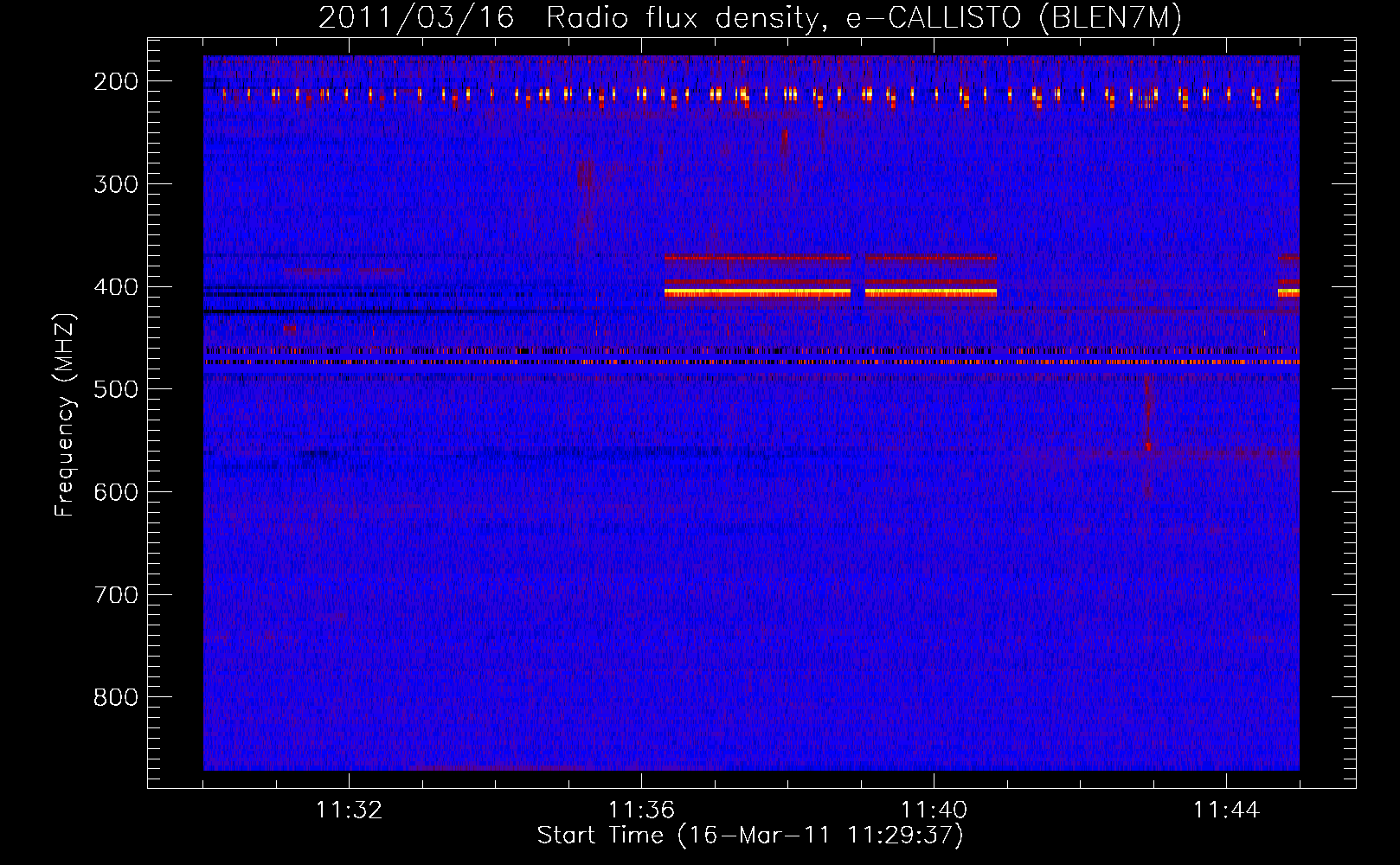Click the 11:32 time axis label
Viewport: 1400px width, 865px height.
pyautogui.click(x=349, y=811)
